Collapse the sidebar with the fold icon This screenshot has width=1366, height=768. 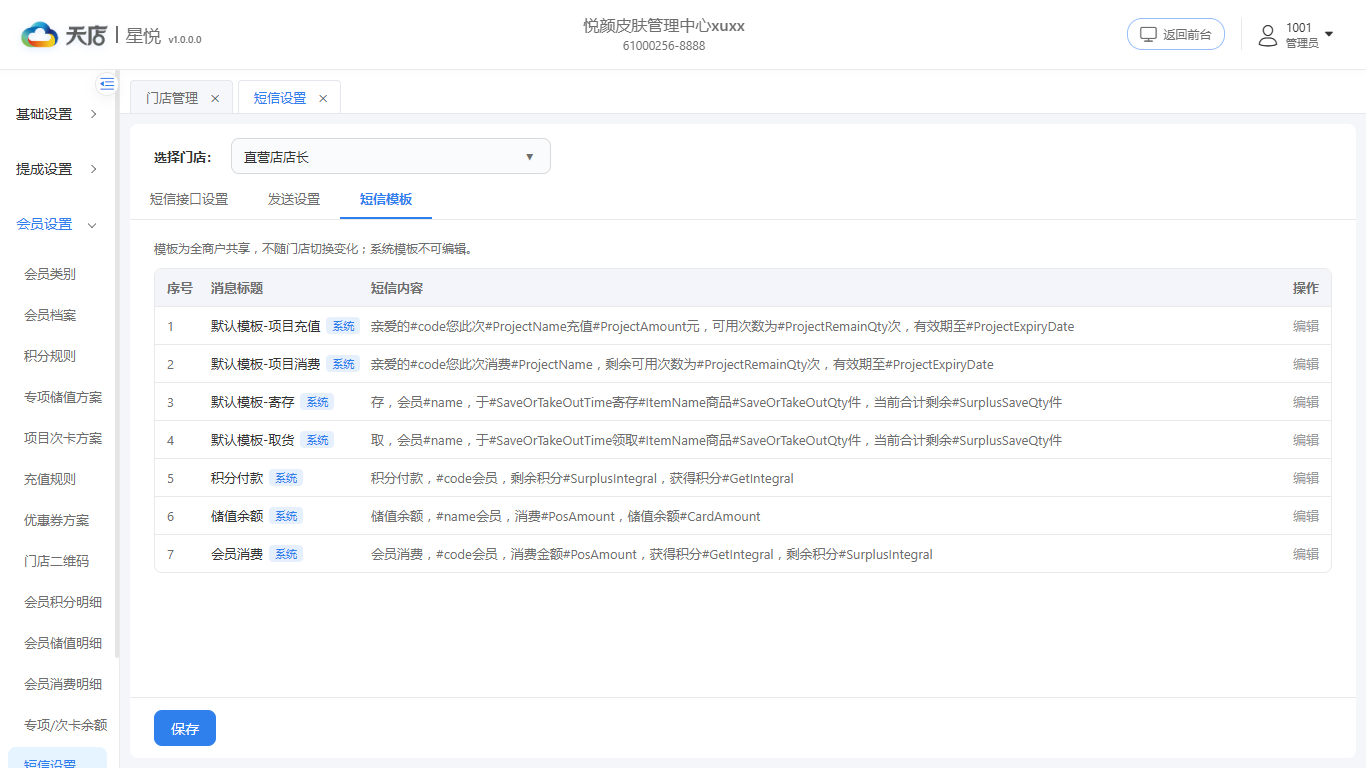(x=107, y=84)
